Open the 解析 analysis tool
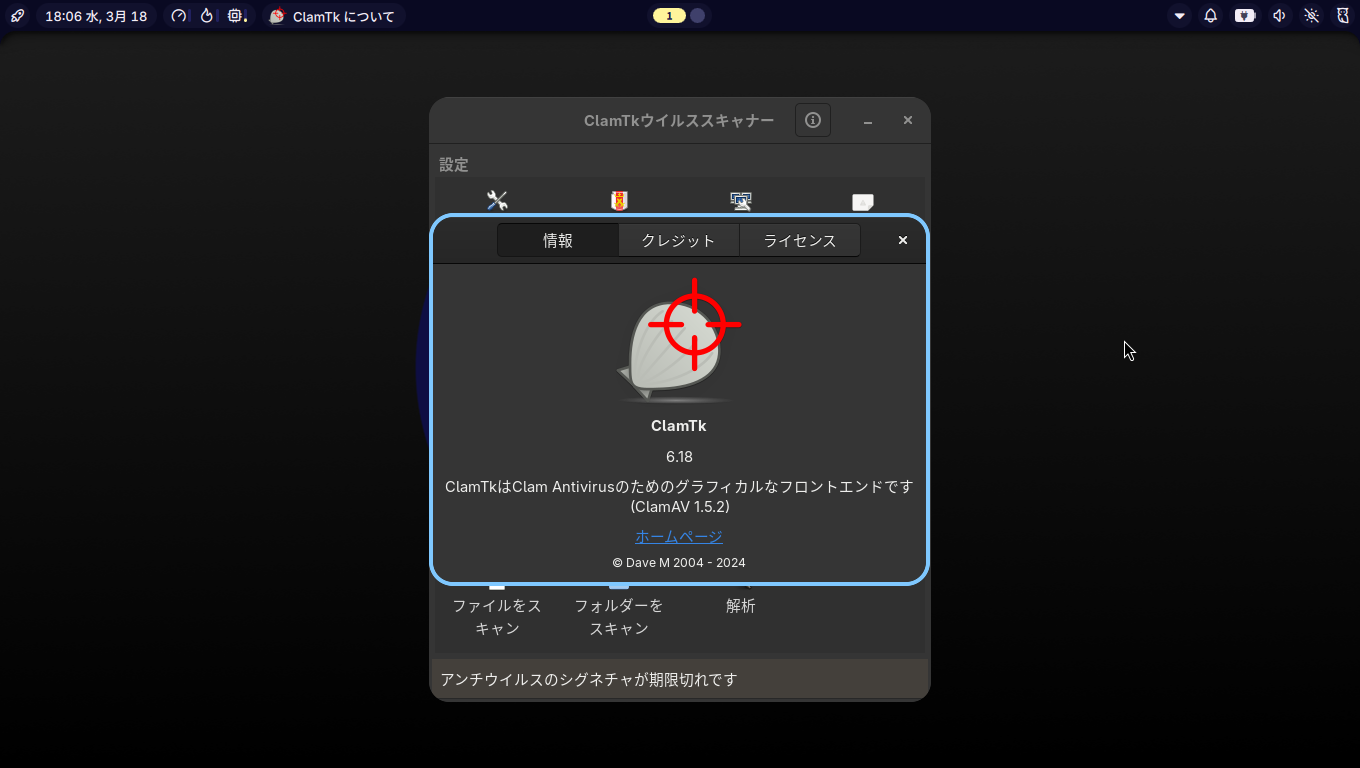The image size is (1360, 768). [x=741, y=605]
